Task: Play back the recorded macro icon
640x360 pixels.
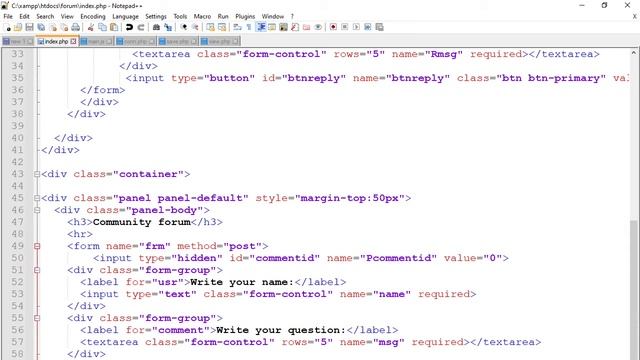Action: coord(356,27)
